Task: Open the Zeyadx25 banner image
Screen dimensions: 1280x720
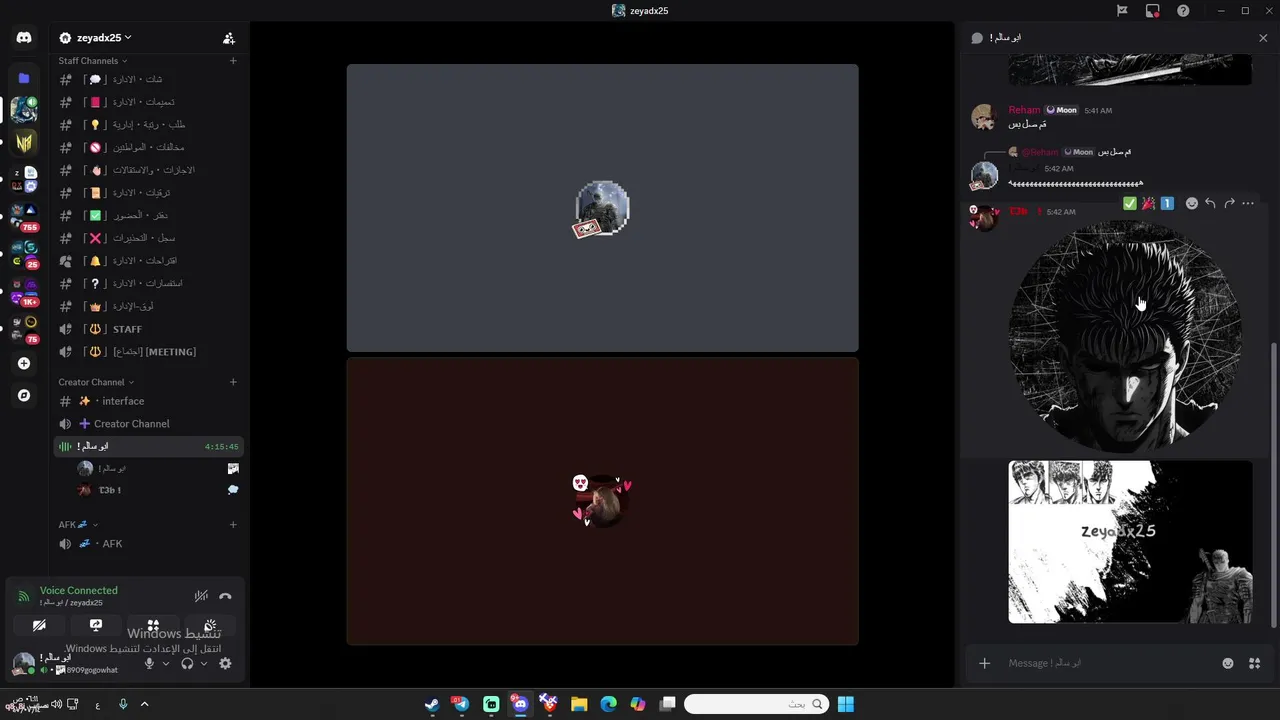Action: click(x=1130, y=542)
